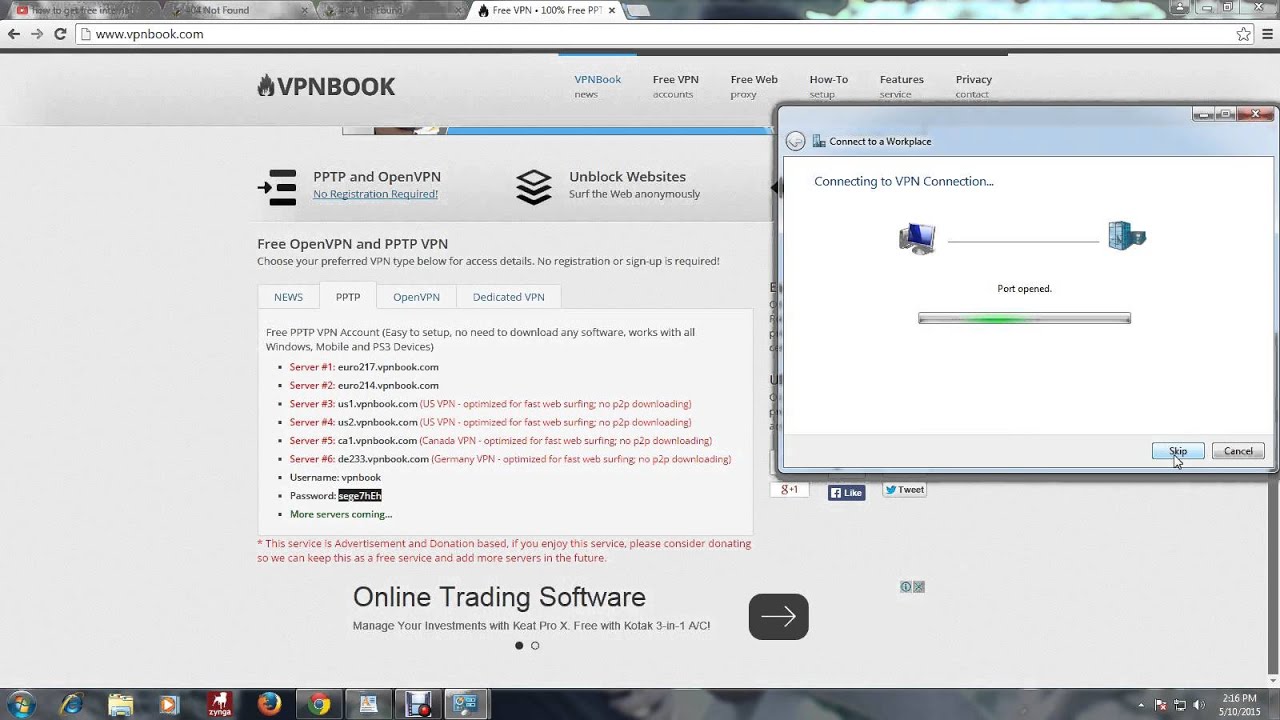
Task: Launch Firefox from the taskbar
Action: click(269, 704)
